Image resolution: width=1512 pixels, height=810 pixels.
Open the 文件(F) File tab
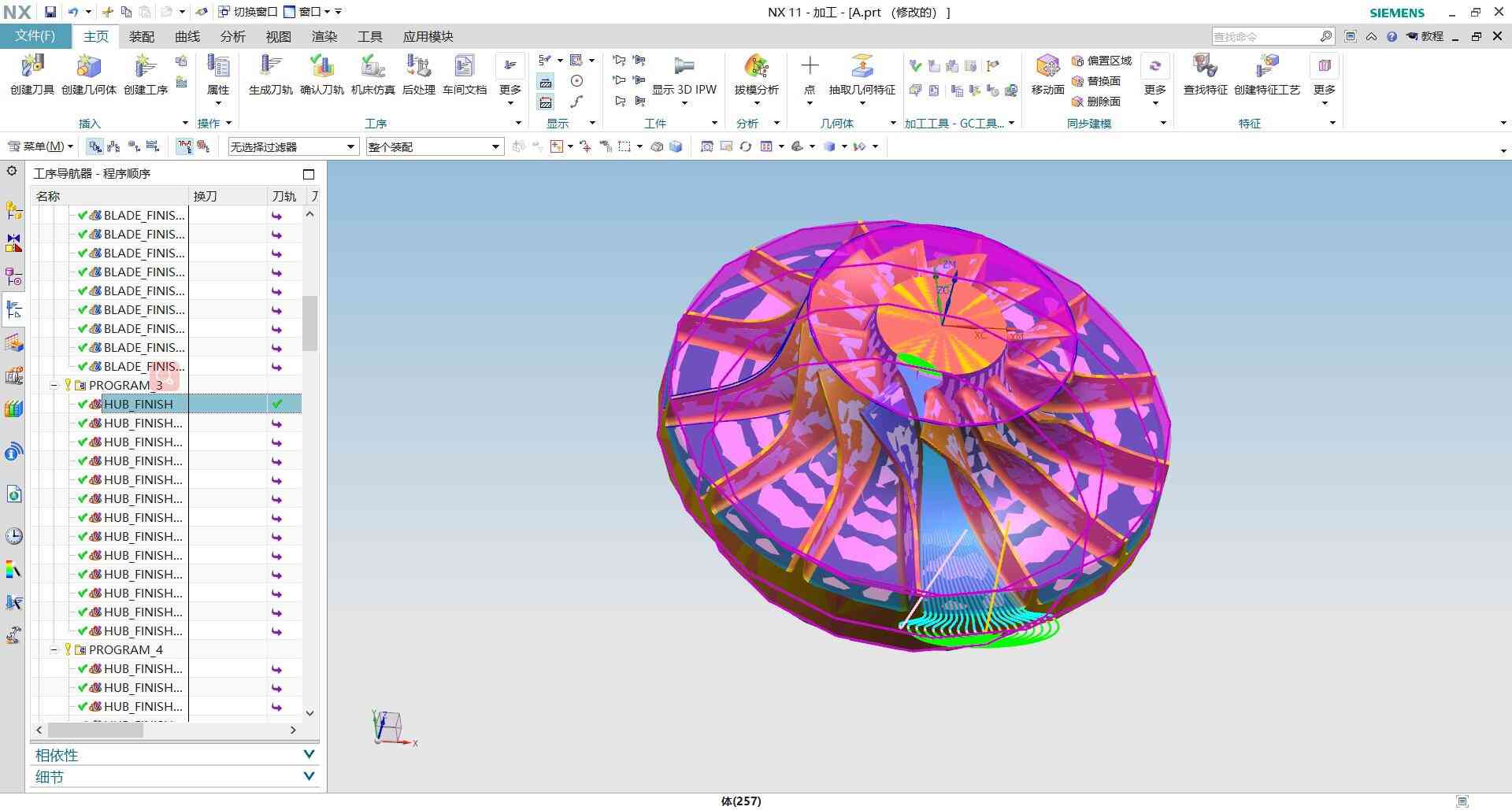(35, 36)
